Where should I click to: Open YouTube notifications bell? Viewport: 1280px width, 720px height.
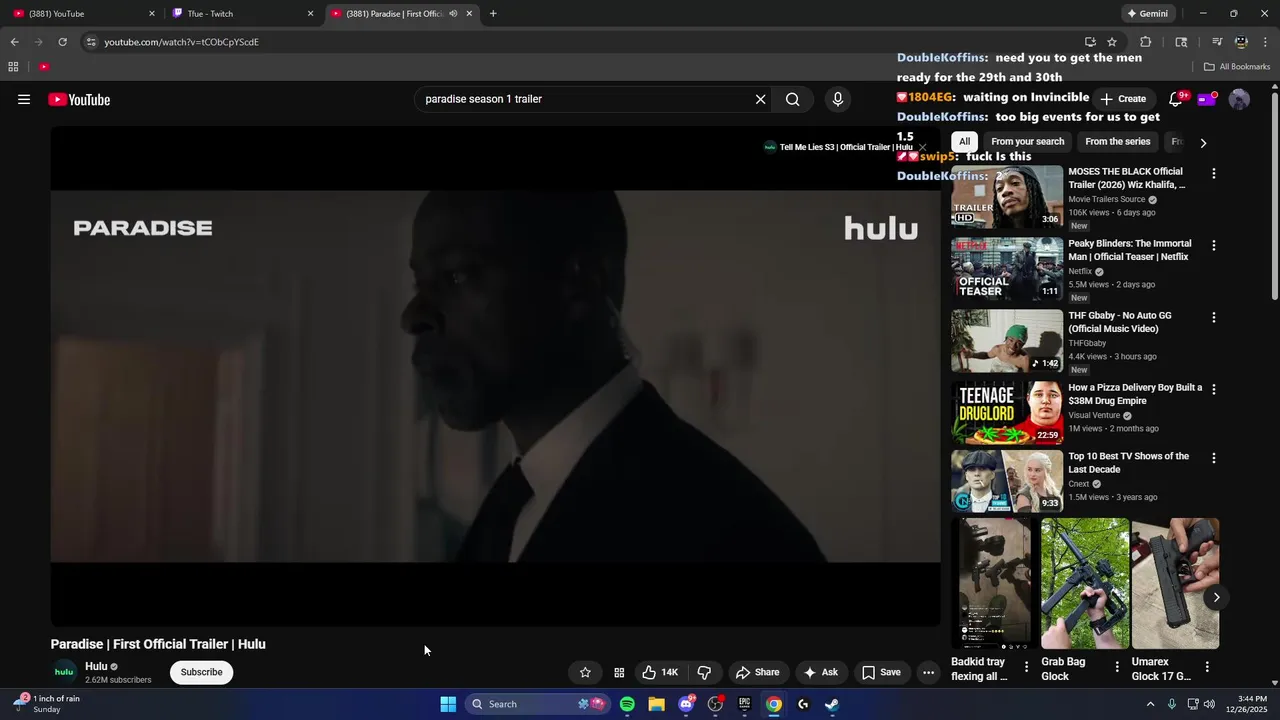click(x=1176, y=99)
